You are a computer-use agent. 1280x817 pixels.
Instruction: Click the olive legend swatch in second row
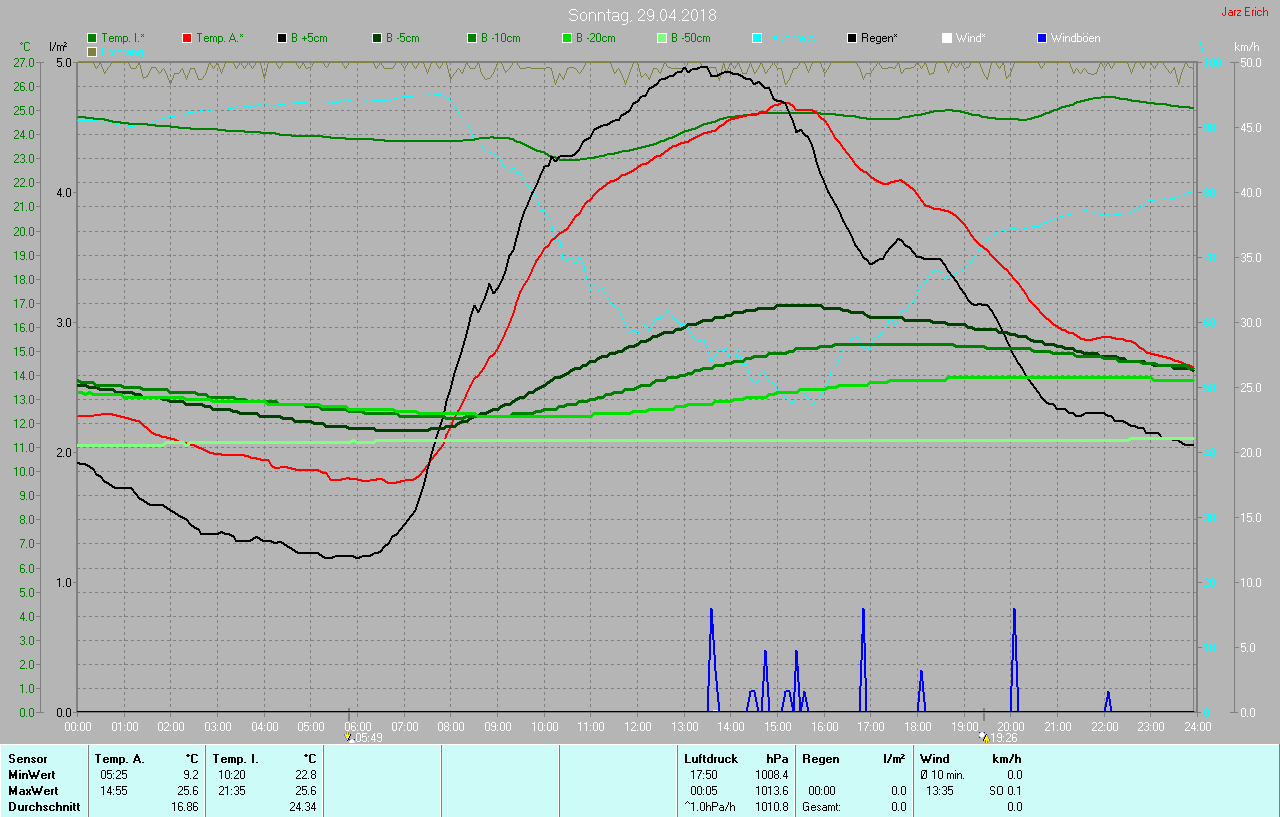coord(93,51)
